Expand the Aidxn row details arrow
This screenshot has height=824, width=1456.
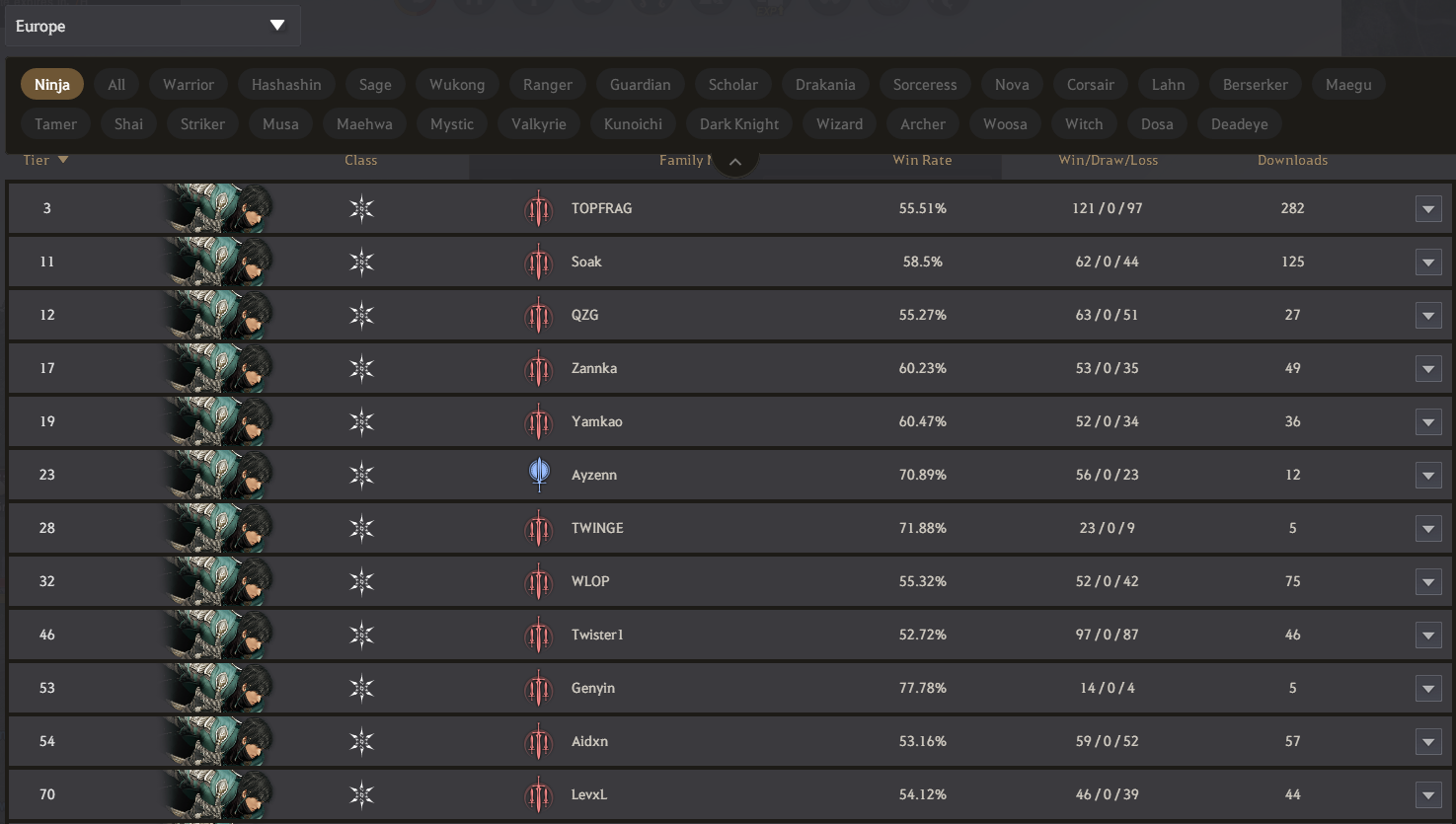pos(1428,742)
